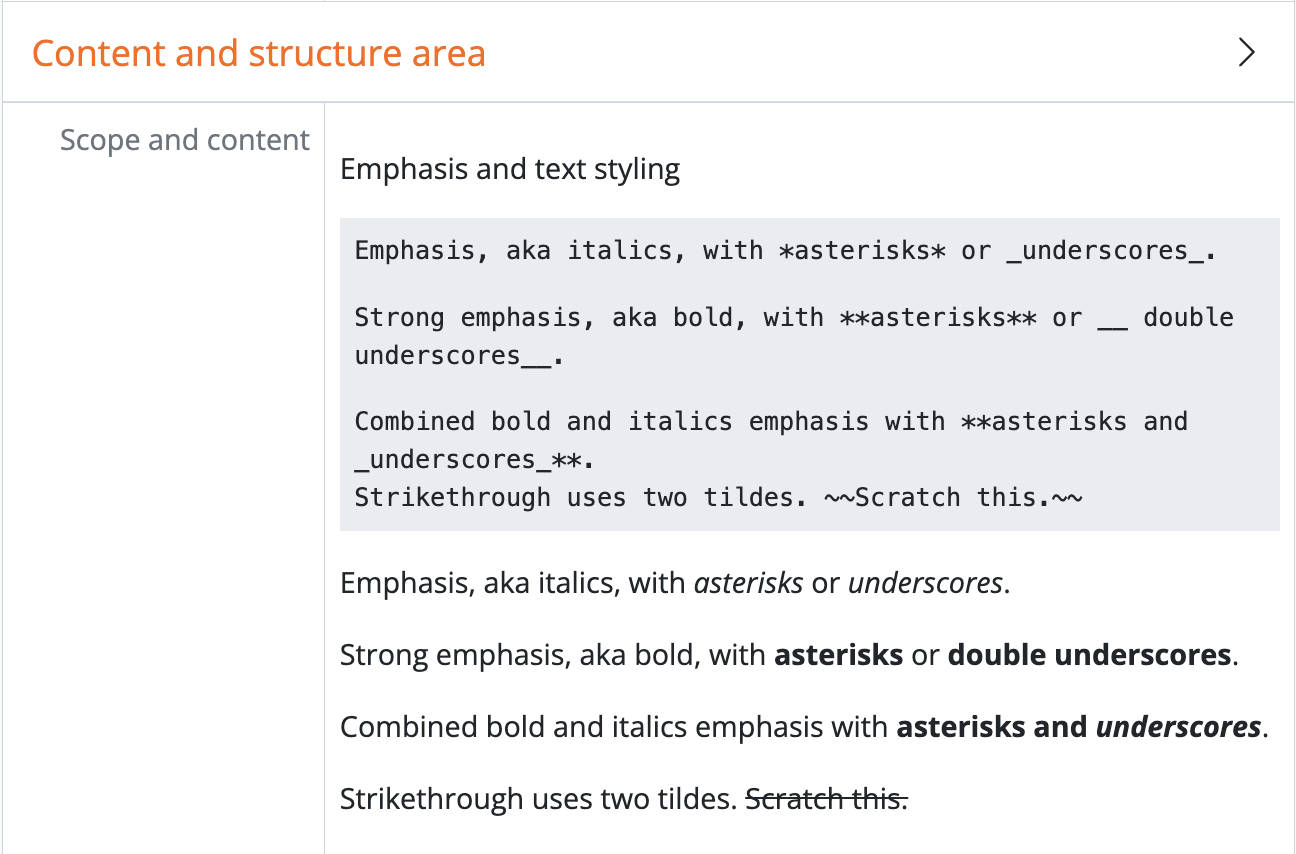
Task: Click the italic-only word 'underscores' in rendered text
Action: coord(925,583)
